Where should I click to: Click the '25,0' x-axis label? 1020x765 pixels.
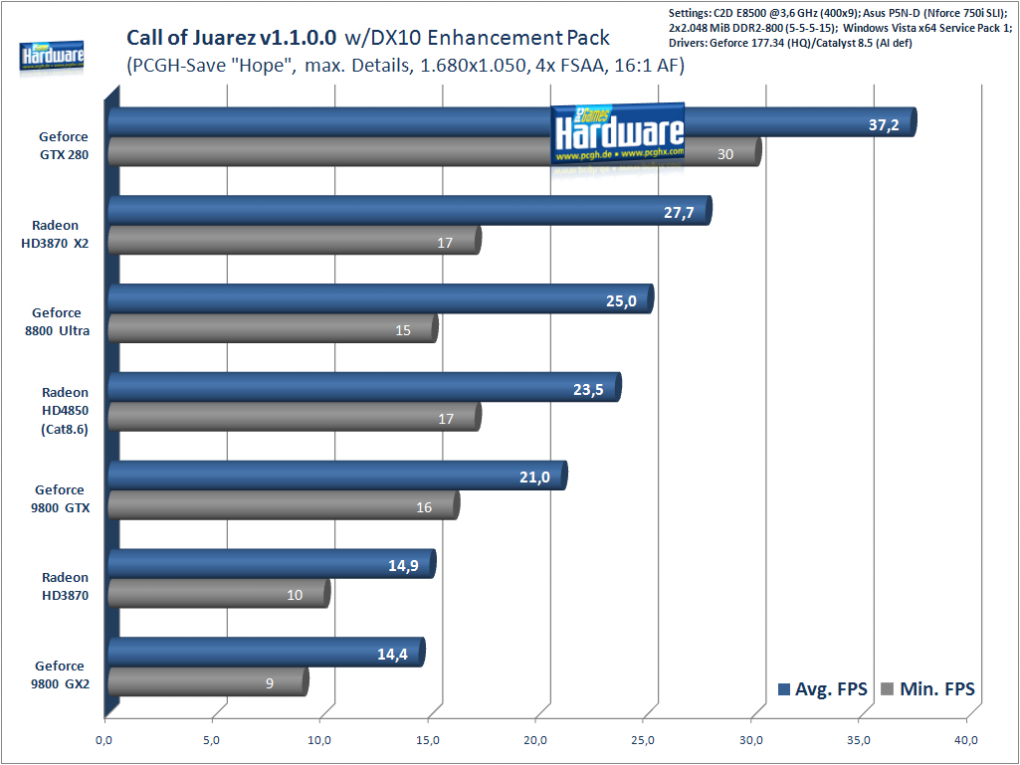click(x=643, y=740)
